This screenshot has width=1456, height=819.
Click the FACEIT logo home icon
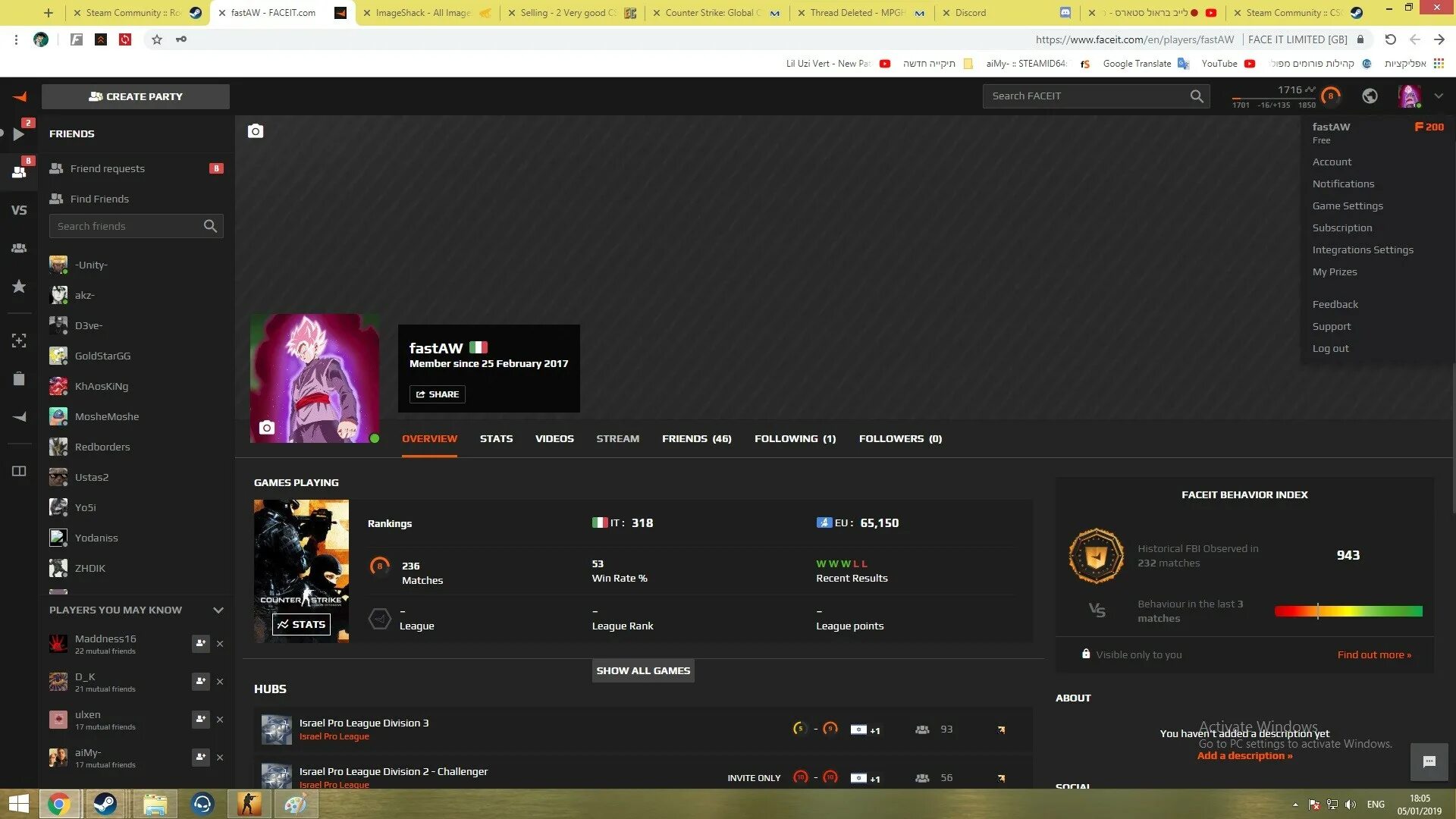coord(20,96)
